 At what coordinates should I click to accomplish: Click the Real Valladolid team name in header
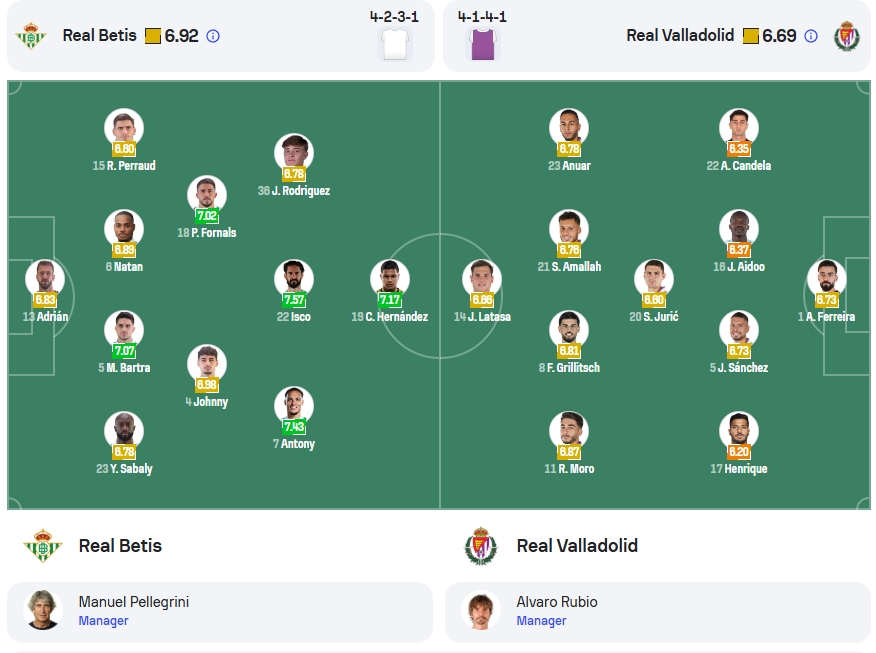(680, 36)
